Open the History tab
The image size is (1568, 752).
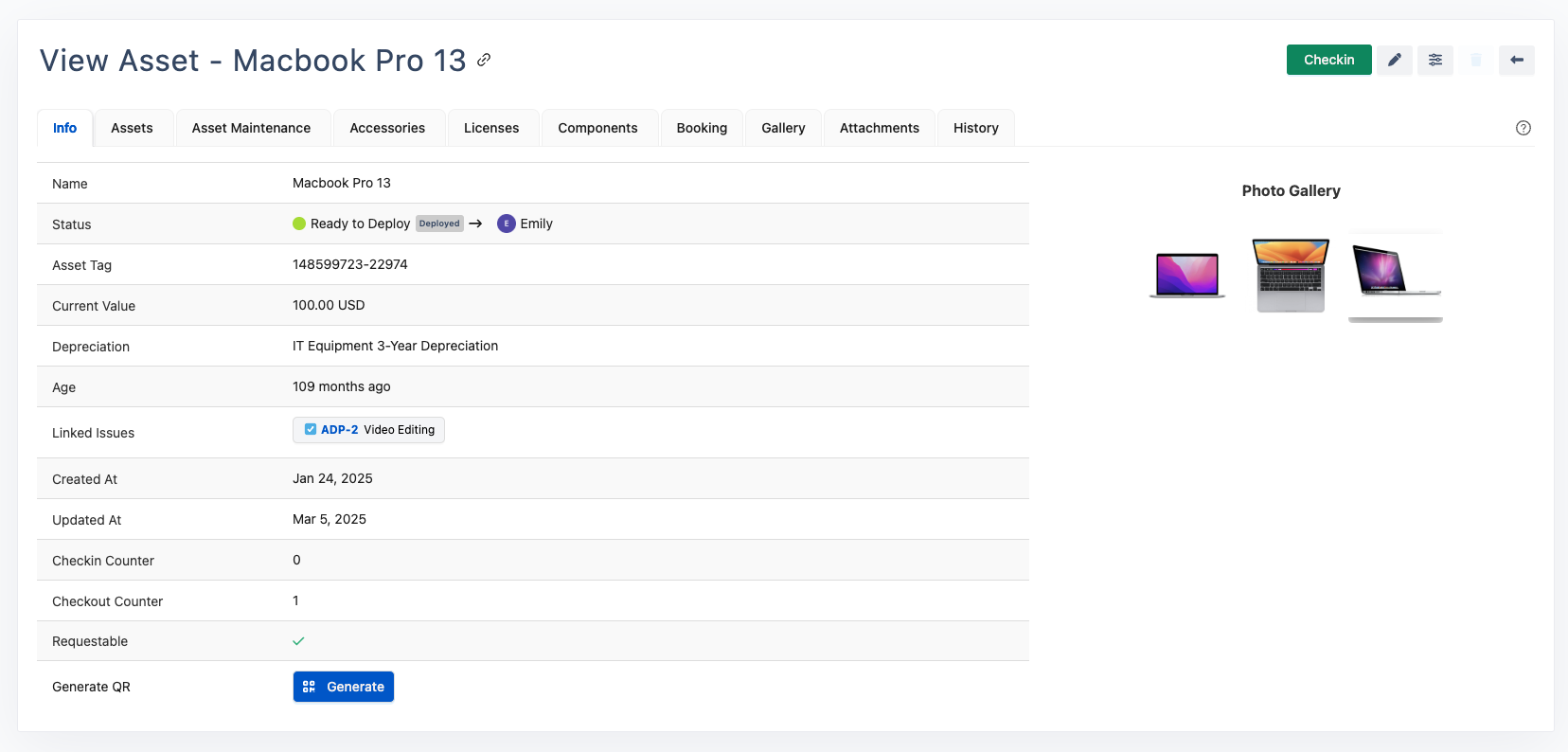coord(975,128)
